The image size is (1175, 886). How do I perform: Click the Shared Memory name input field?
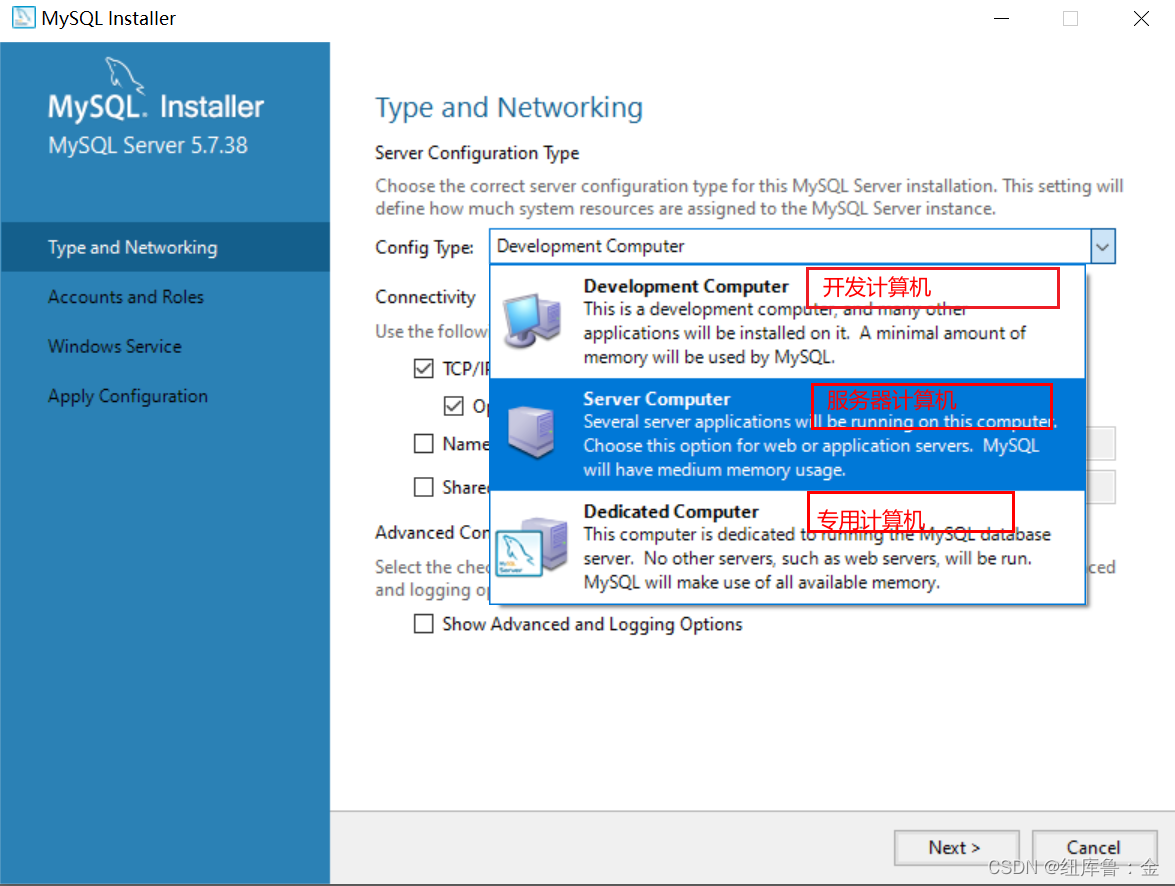click(1100, 487)
